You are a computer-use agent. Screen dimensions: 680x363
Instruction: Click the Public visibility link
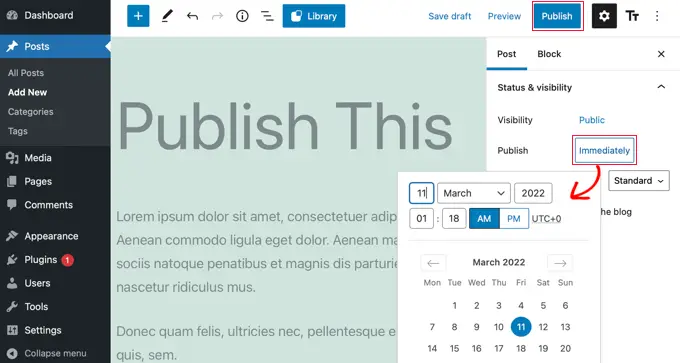pos(592,120)
